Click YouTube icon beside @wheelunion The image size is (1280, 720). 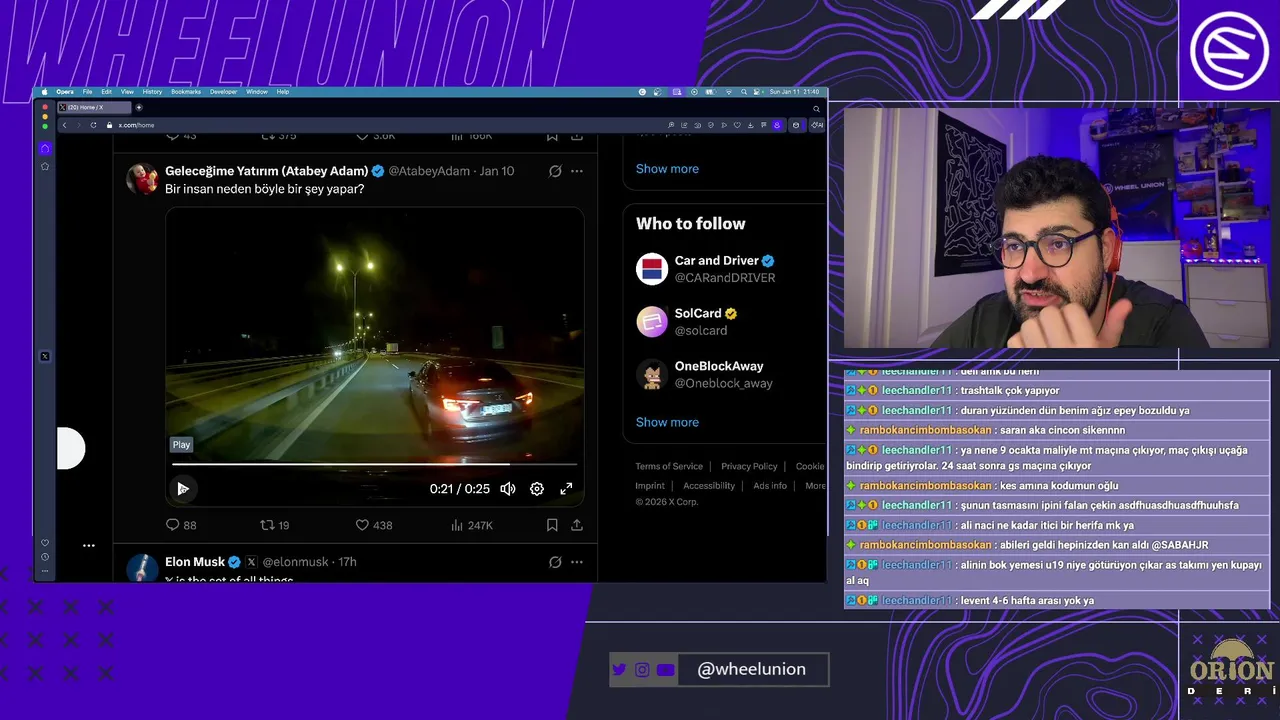tap(666, 670)
